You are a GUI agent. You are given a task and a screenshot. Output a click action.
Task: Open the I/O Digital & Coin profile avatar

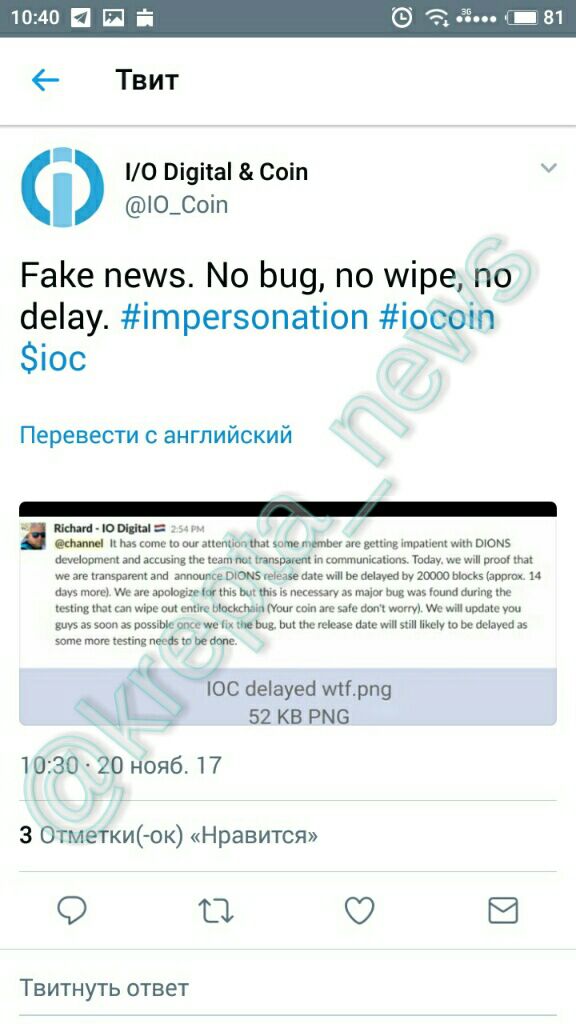(62, 187)
